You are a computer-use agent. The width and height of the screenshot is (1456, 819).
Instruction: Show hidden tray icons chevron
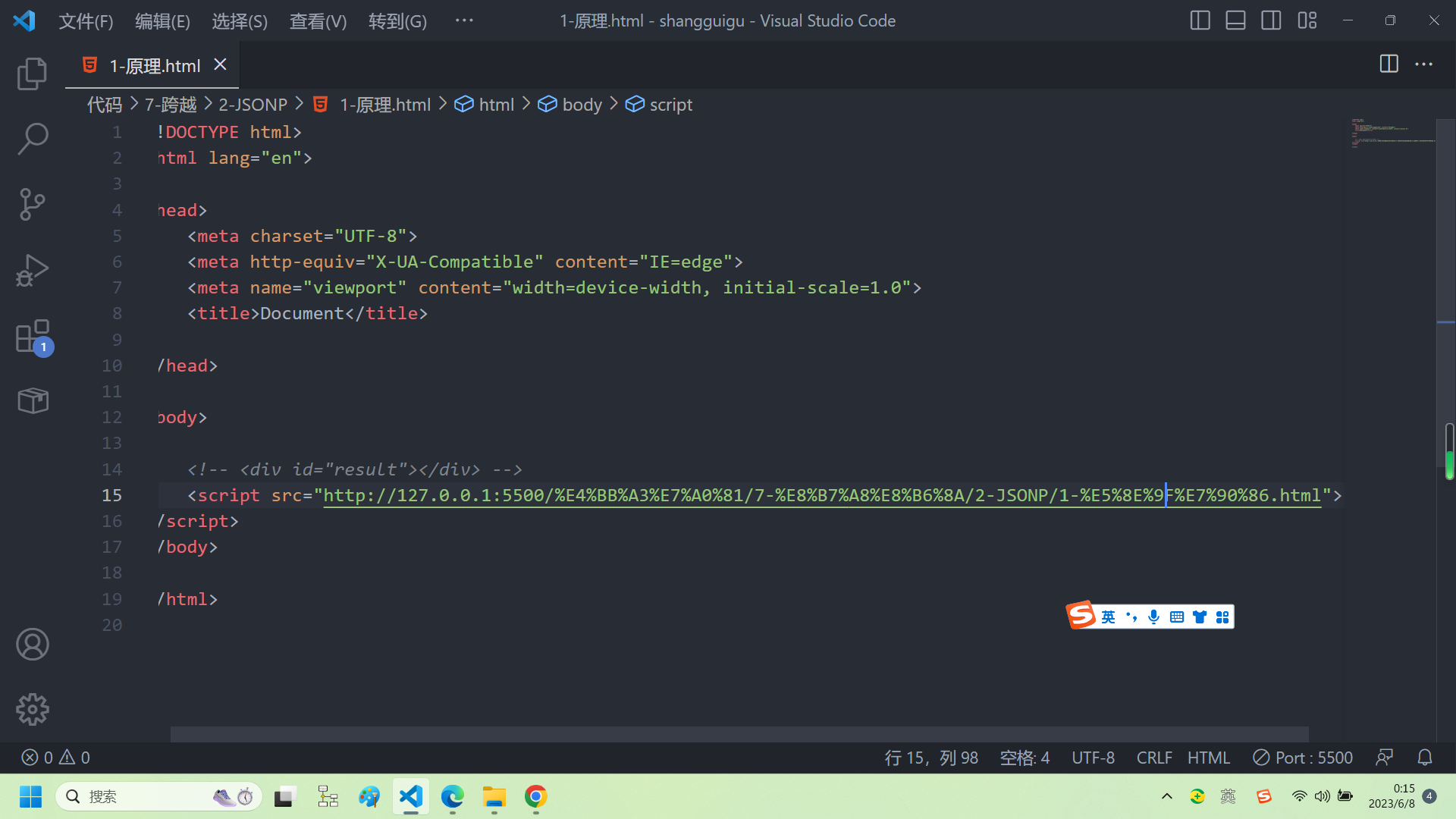1167,797
